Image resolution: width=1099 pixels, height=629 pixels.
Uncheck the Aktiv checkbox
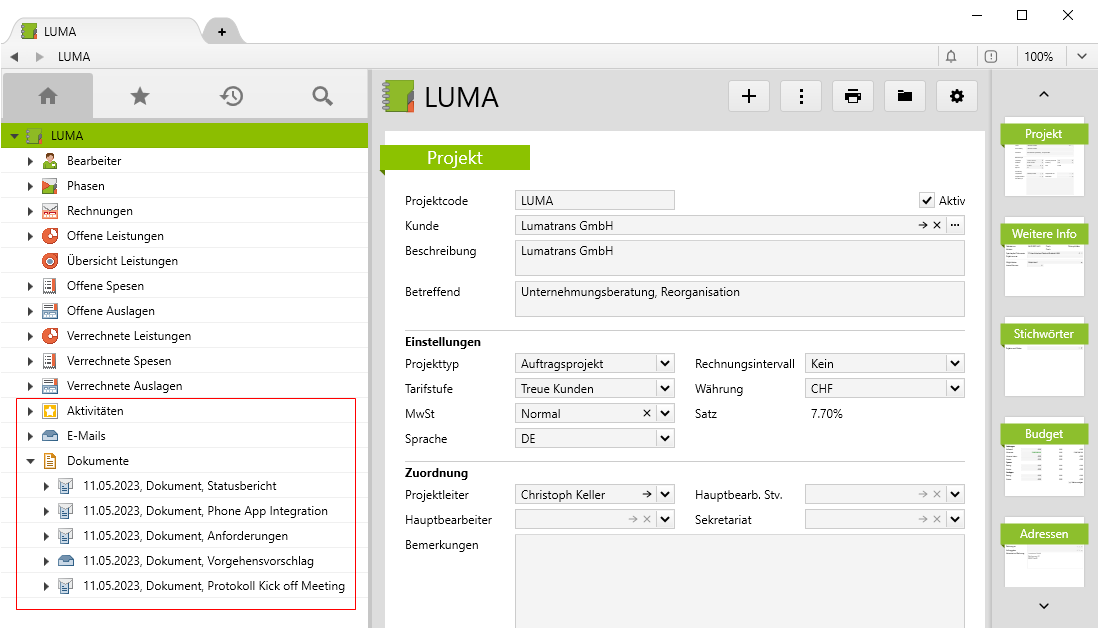pyautogui.click(x=927, y=200)
